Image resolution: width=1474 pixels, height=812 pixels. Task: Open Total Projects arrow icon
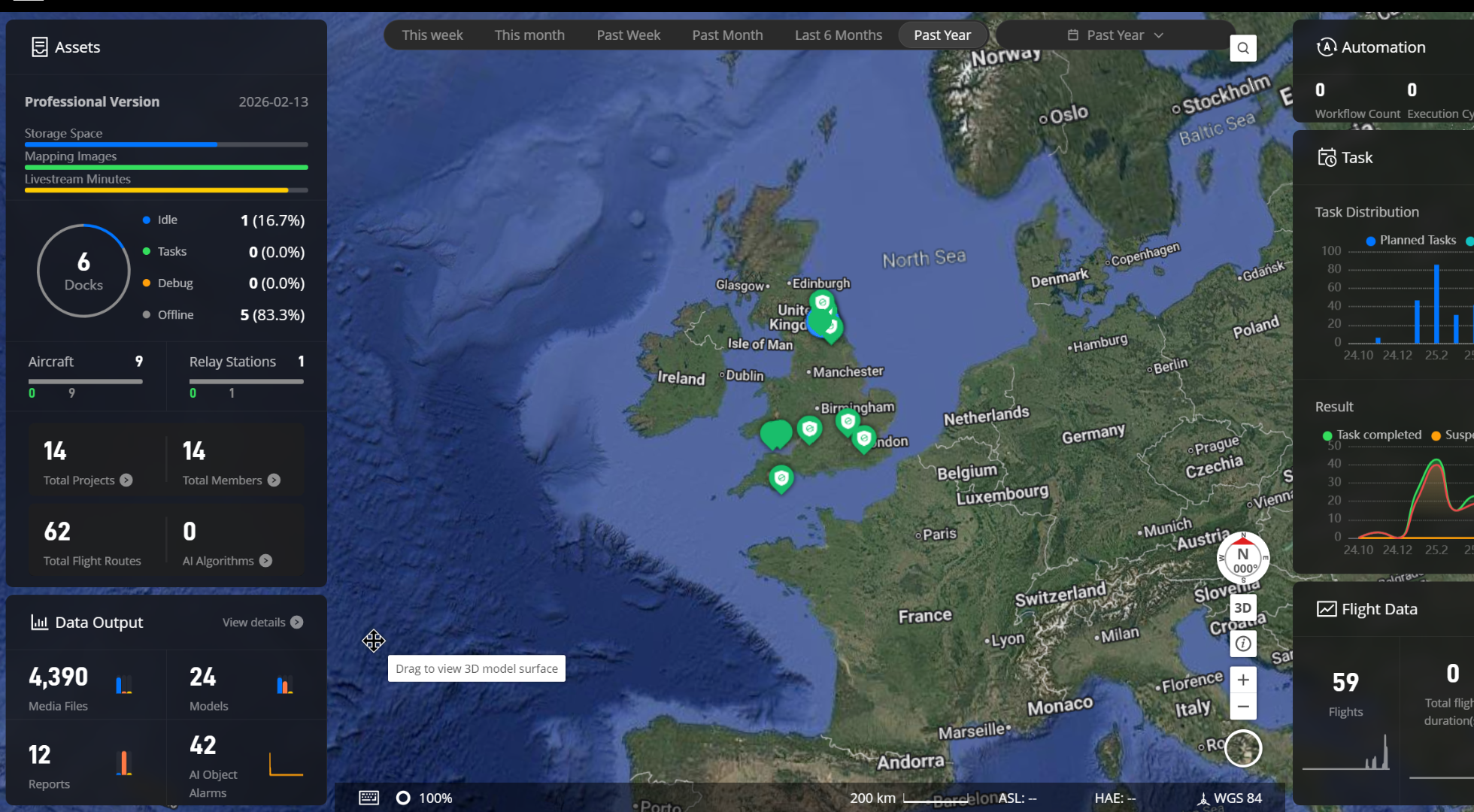126,480
